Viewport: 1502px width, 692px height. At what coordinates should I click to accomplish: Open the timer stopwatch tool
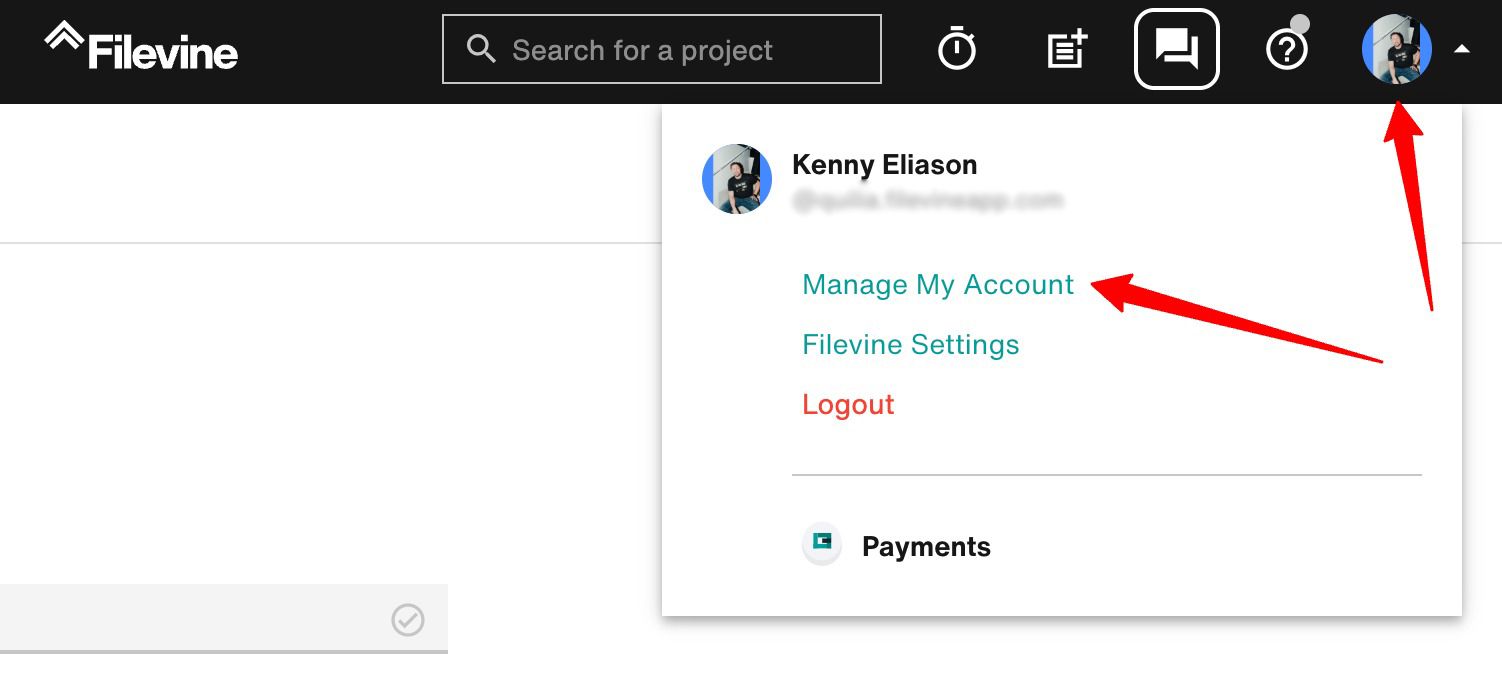[x=956, y=47]
